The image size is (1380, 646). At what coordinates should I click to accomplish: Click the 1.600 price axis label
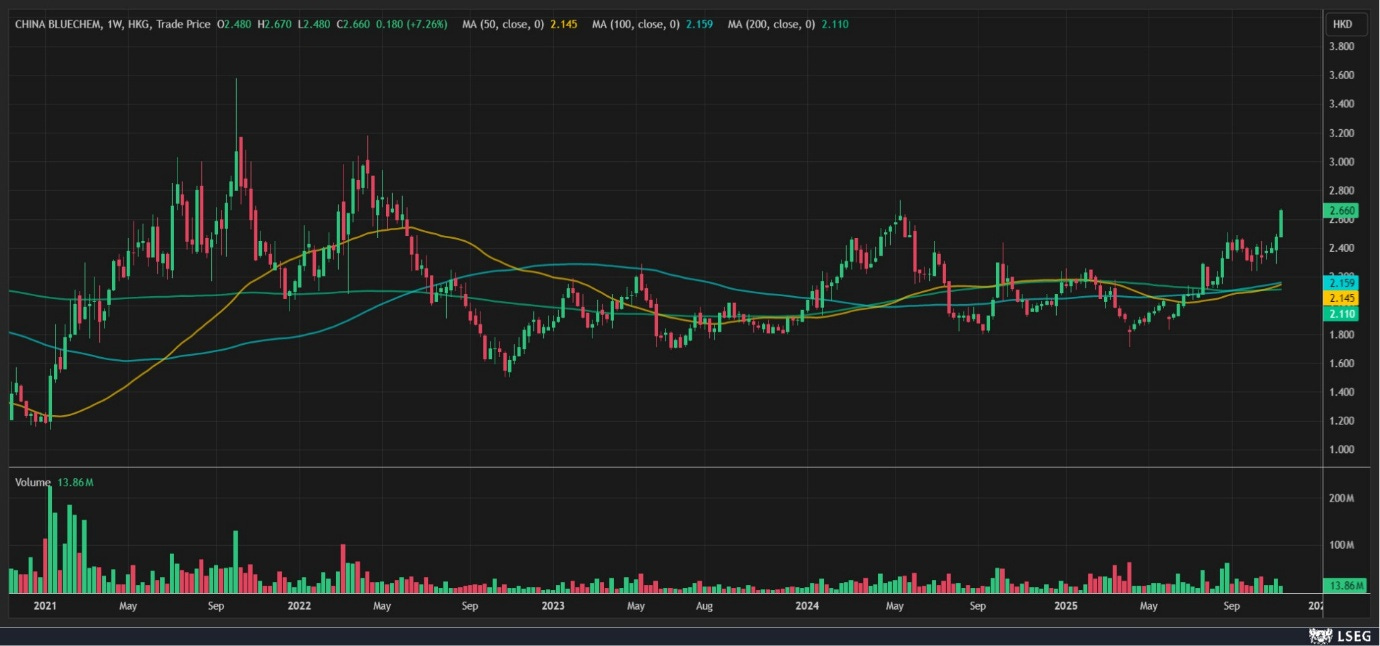1341,363
